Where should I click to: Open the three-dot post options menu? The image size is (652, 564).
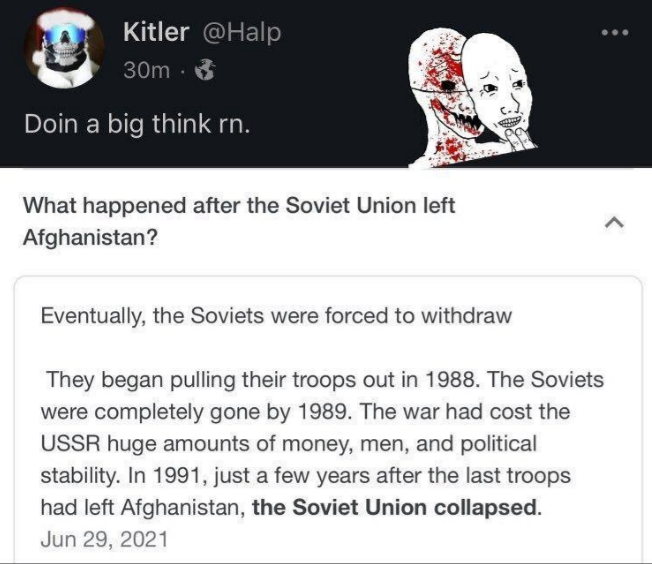click(x=615, y=32)
